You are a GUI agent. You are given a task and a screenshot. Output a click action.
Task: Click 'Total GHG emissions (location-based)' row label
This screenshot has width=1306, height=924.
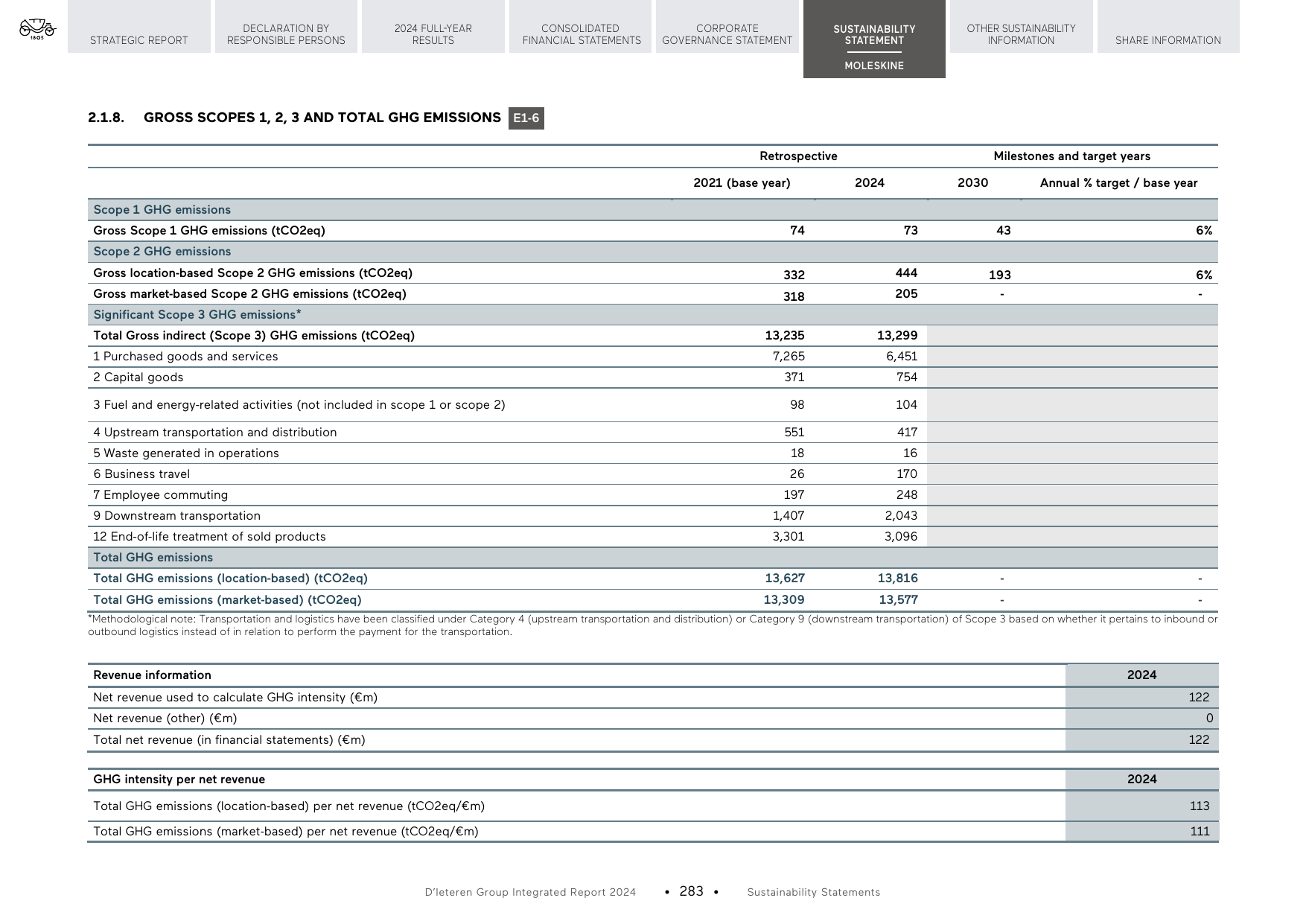coord(230,579)
